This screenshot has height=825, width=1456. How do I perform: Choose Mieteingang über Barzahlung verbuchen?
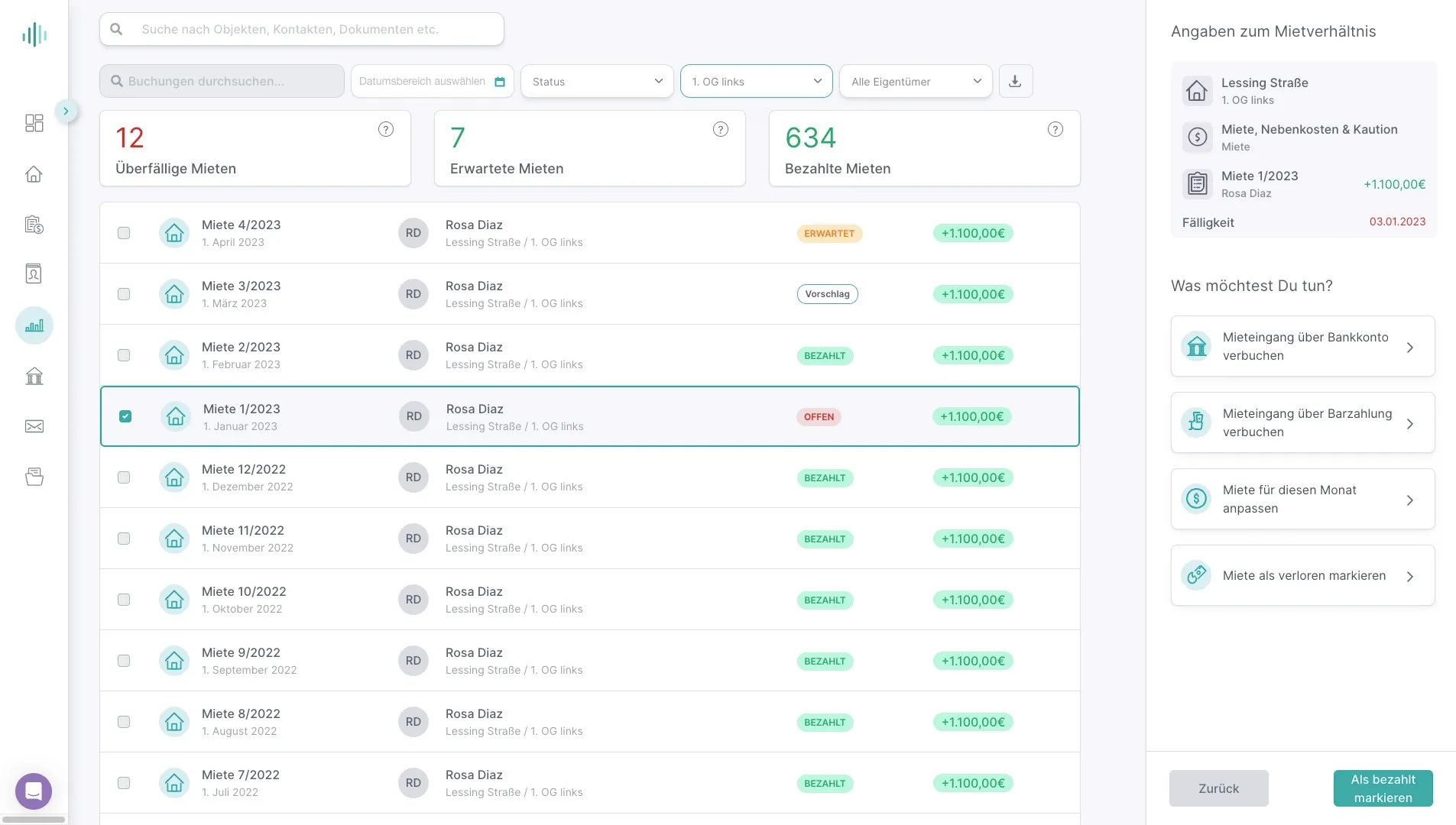pos(1303,422)
